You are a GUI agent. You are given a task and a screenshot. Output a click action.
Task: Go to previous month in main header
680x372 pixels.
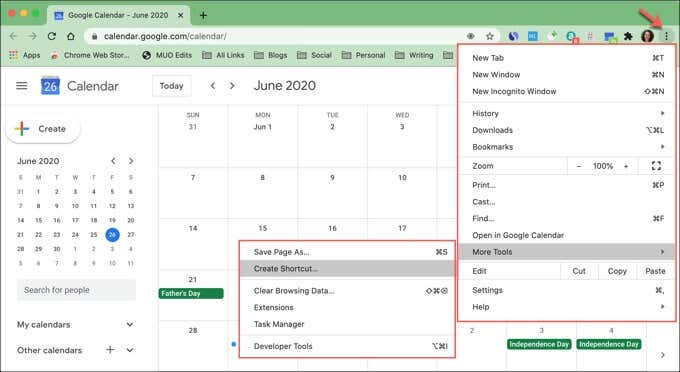213,86
